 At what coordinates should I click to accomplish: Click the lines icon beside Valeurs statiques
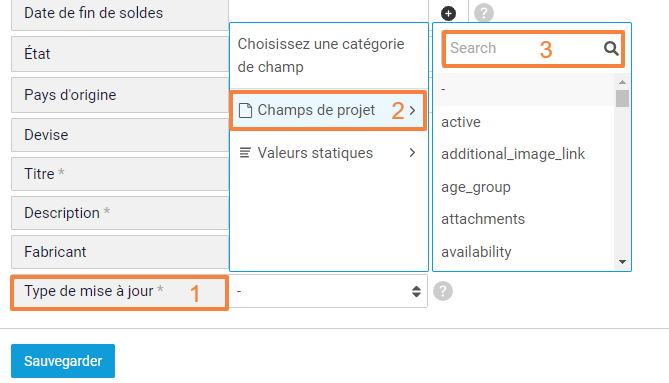(x=245, y=153)
